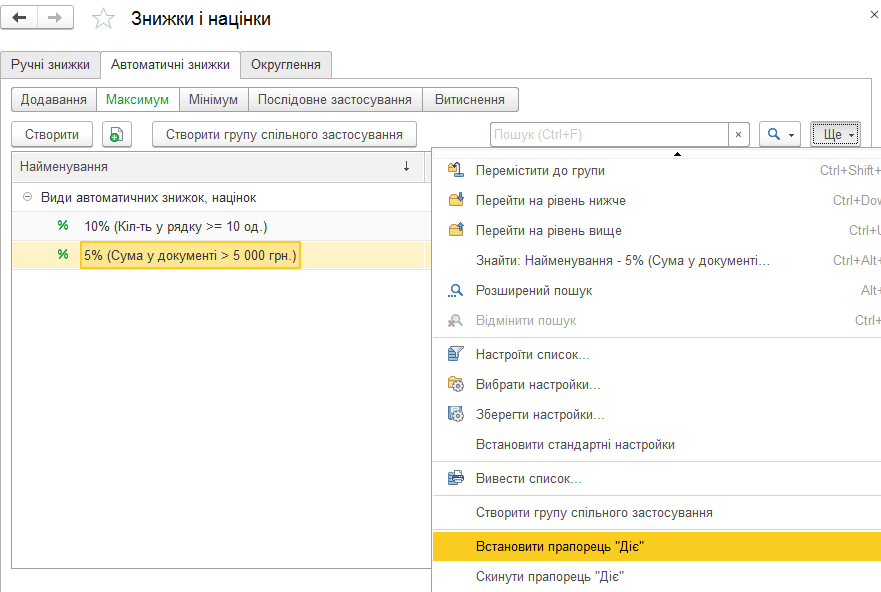Click the Розширений пошук magnifier icon

(456, 290)
